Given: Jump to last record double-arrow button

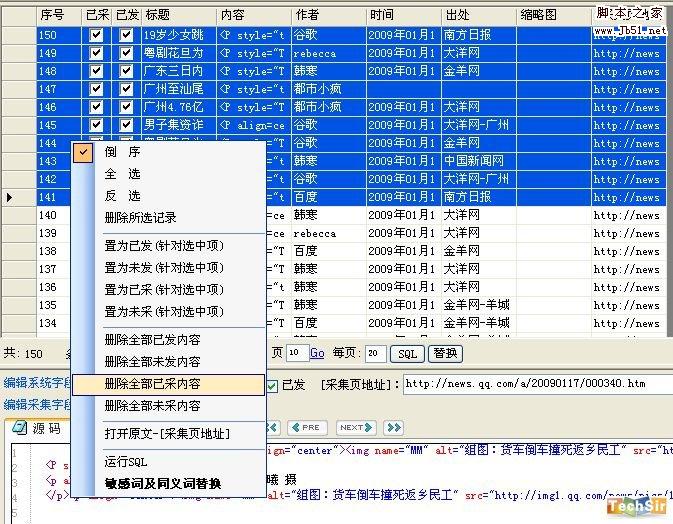Looking at the screenshot, I should pos(393,427).
